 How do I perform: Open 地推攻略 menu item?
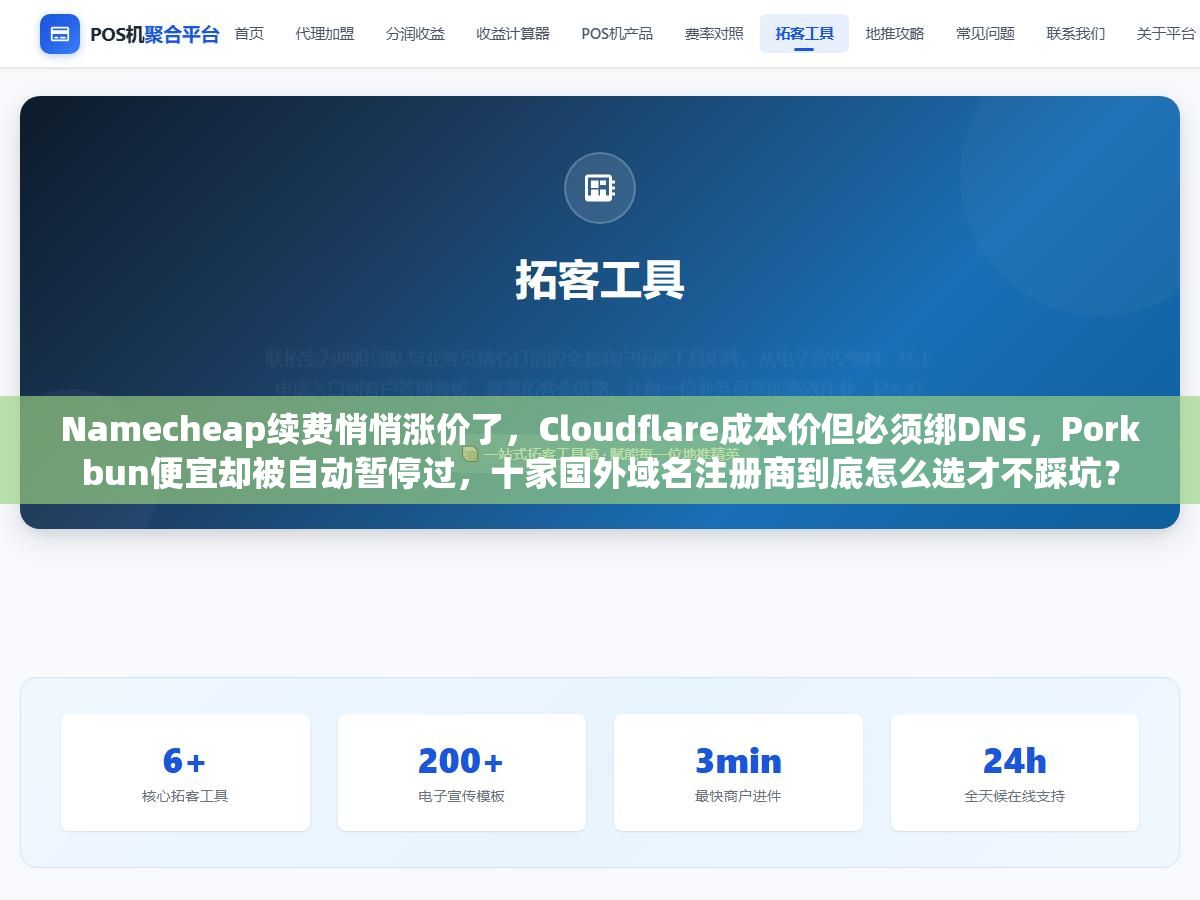895,34
